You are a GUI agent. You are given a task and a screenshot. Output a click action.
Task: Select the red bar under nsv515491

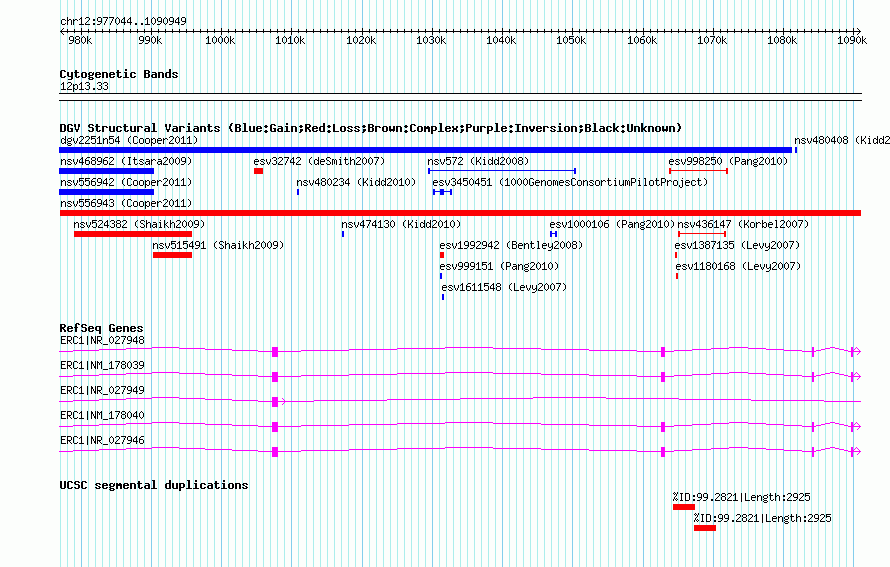pyautogui.click(x=173, y=255)
